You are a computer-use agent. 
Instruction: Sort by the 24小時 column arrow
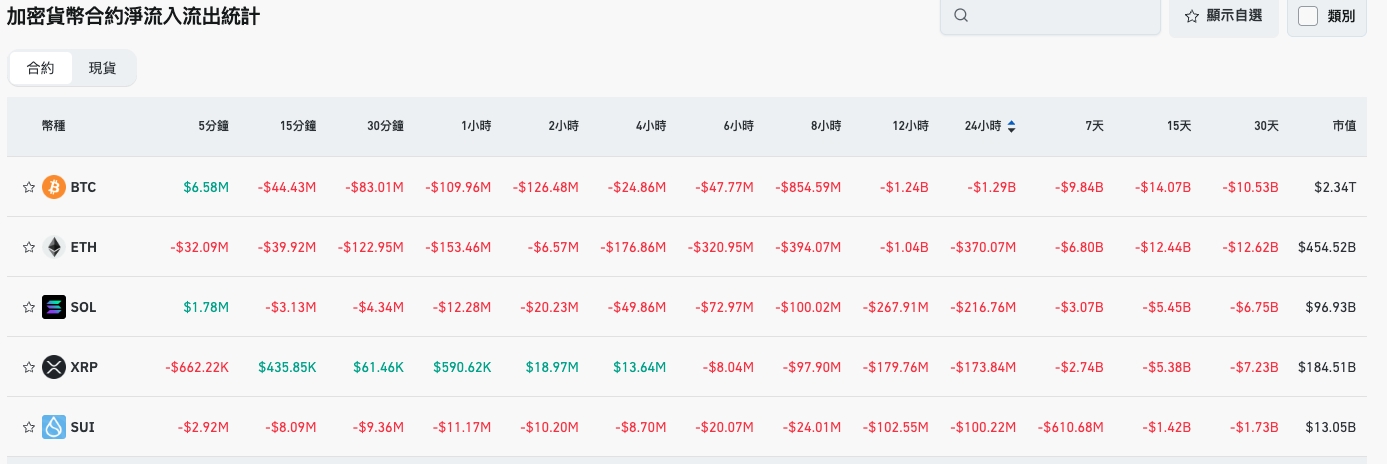coord(1011,126)
